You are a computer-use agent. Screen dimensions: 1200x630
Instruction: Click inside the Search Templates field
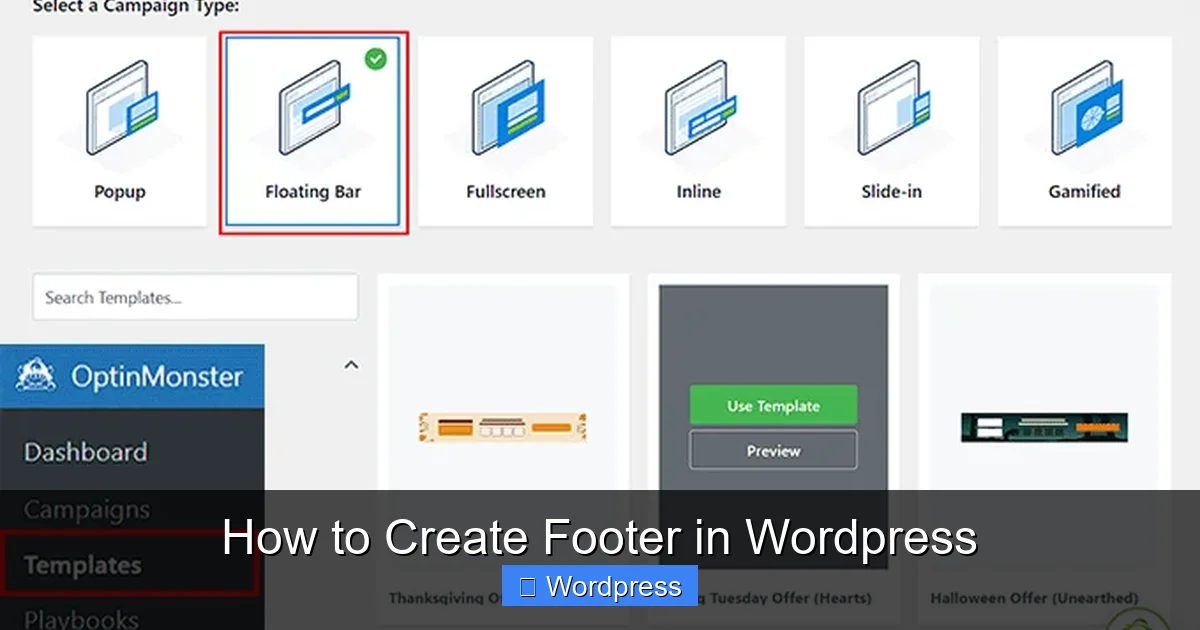195,296
